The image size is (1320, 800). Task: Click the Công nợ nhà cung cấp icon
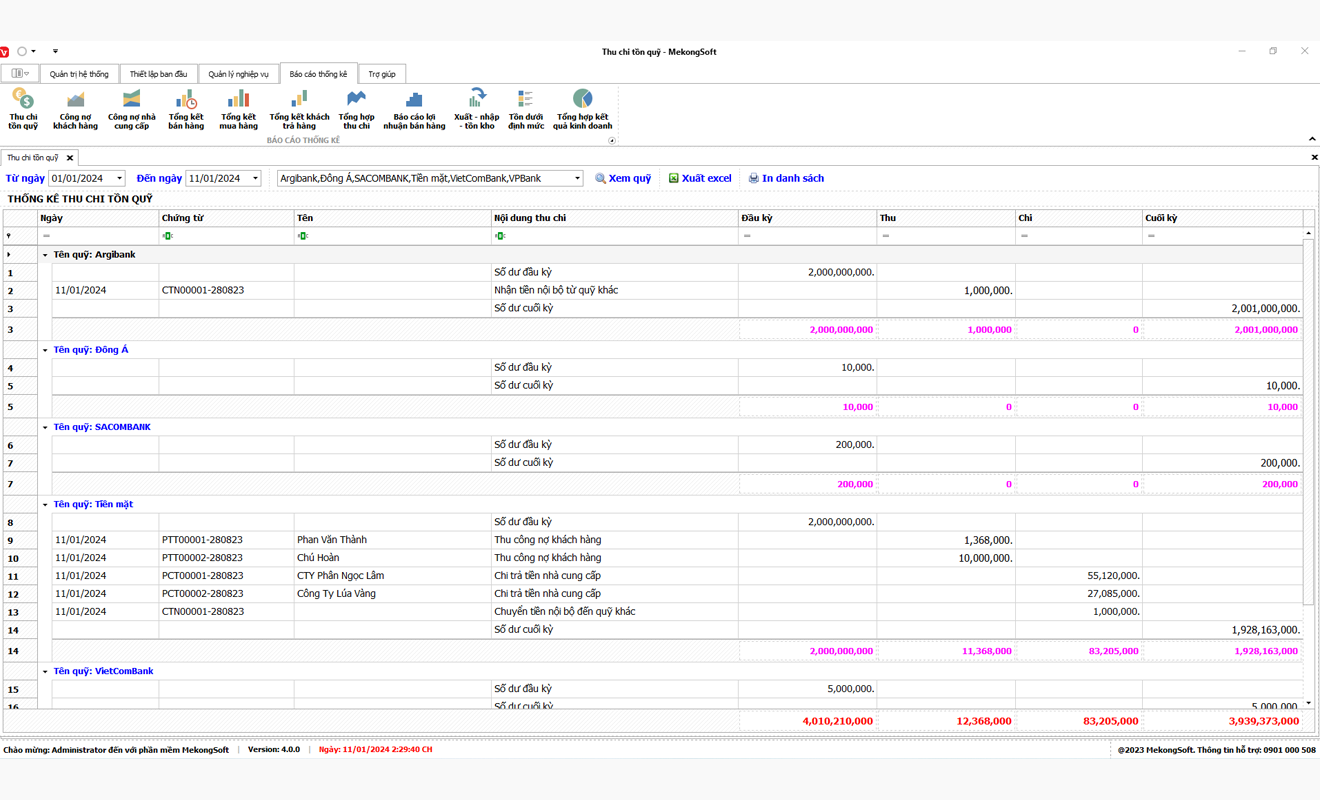click(x=131, y=108)
